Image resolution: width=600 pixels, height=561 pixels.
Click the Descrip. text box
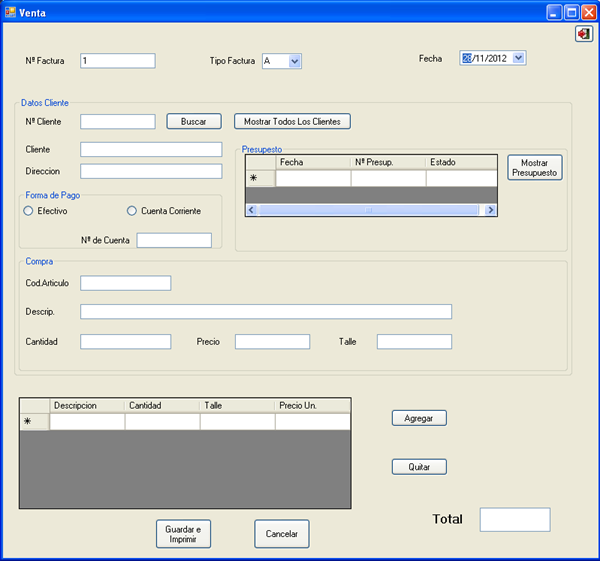coord(265,312)
